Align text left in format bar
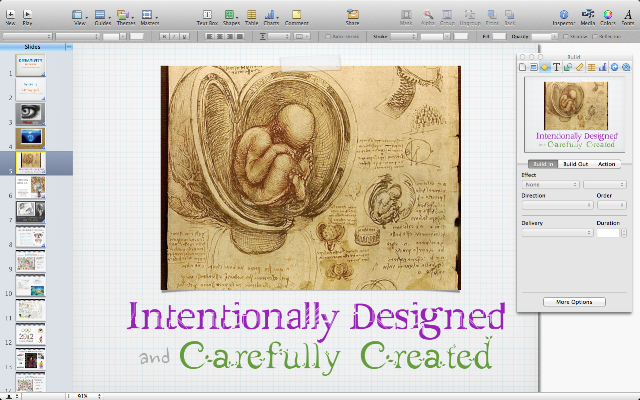This screenshot has height=400, width=640. tap(210, 37)
